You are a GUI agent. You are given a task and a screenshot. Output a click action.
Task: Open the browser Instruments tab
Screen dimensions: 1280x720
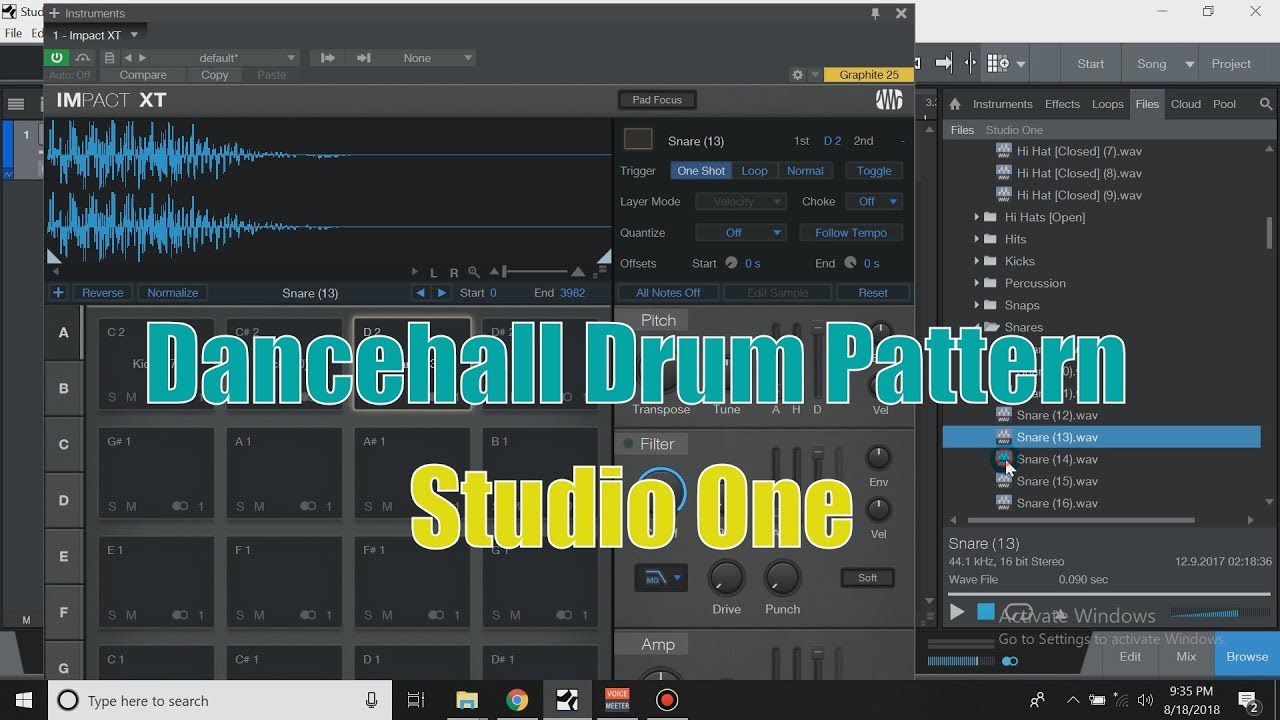(1002, 104)
